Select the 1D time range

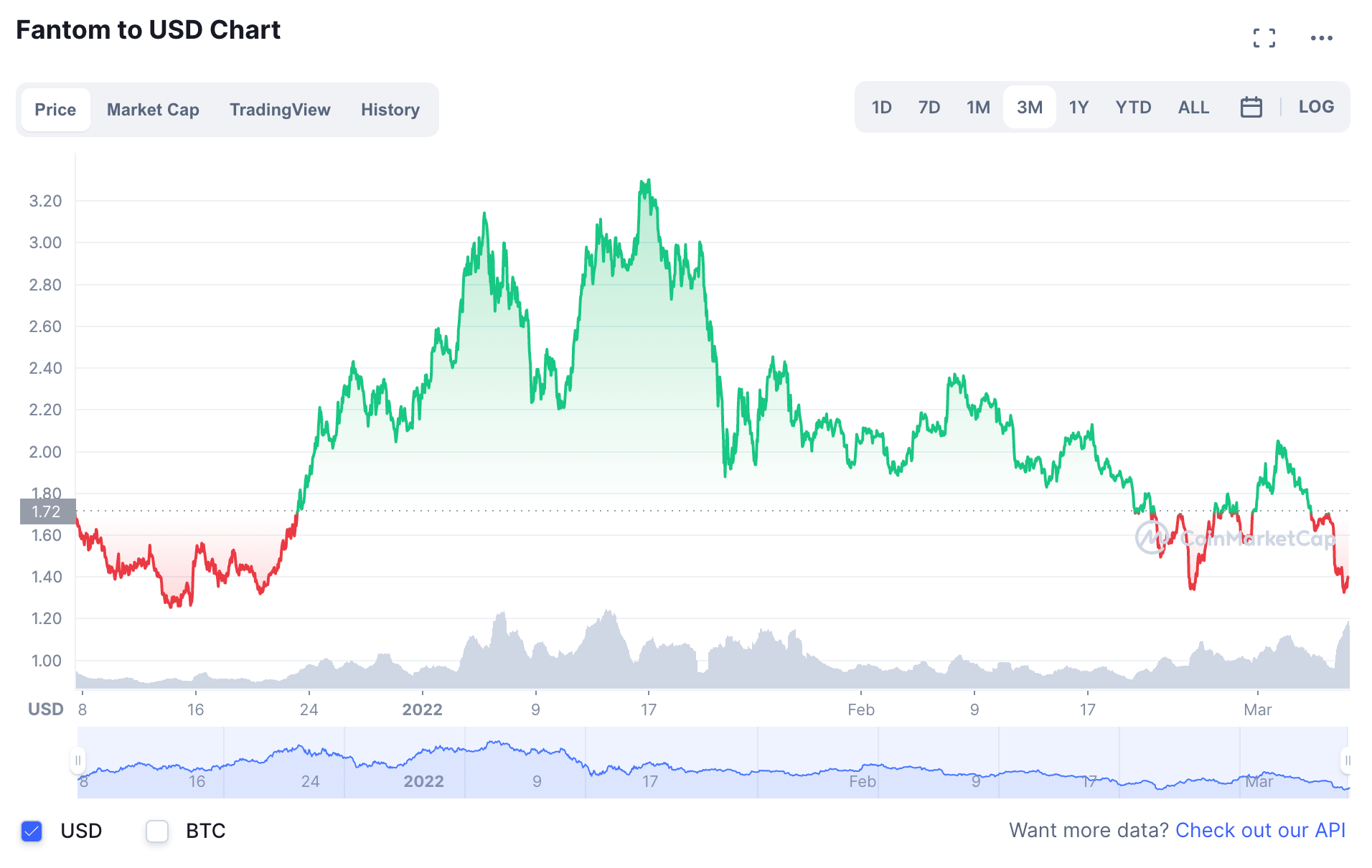881,107
